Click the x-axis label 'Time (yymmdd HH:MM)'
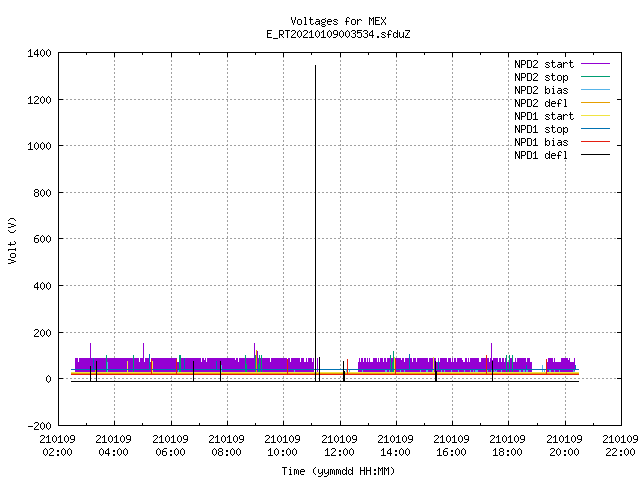The height and width of the screenshot is (480, 640). click(x=338, y=471)
